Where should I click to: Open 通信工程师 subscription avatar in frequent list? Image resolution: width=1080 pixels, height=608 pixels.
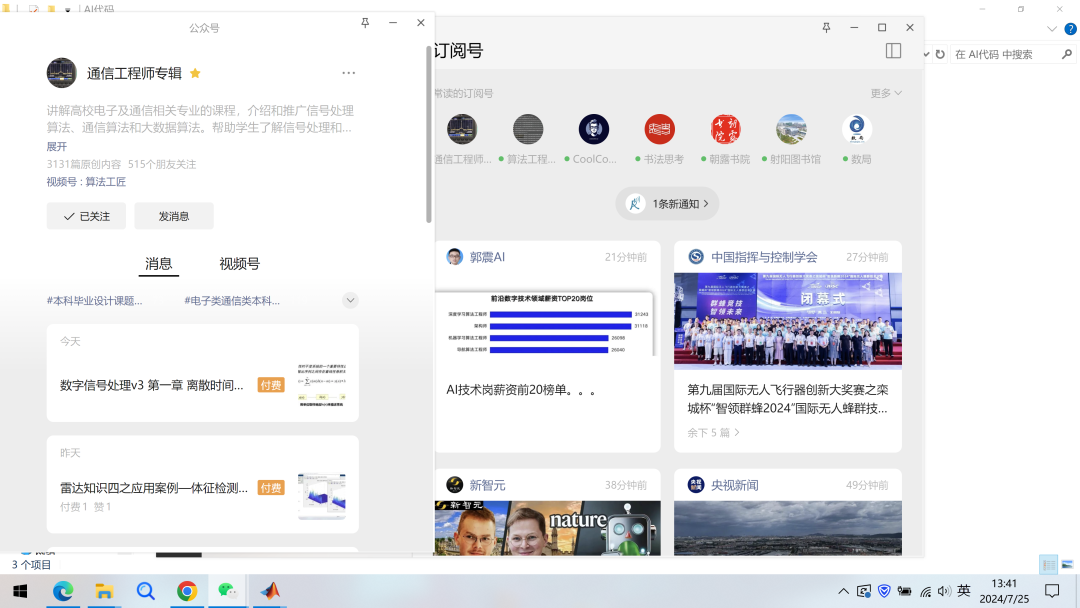click(x=462, y=129)
